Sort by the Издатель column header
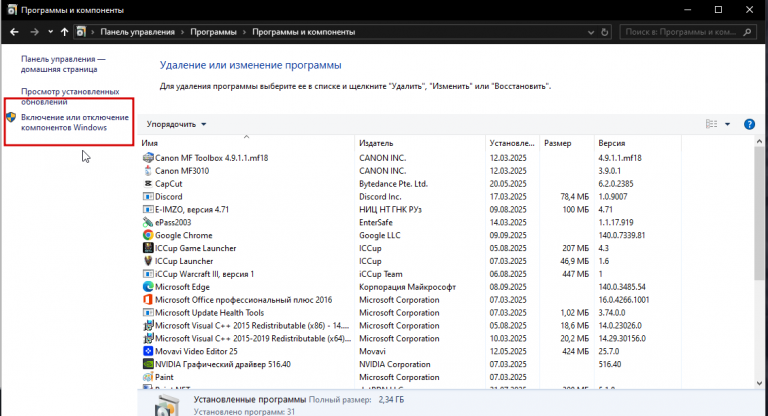The height and width of the screenshot is (416, 768). [420, 143]
